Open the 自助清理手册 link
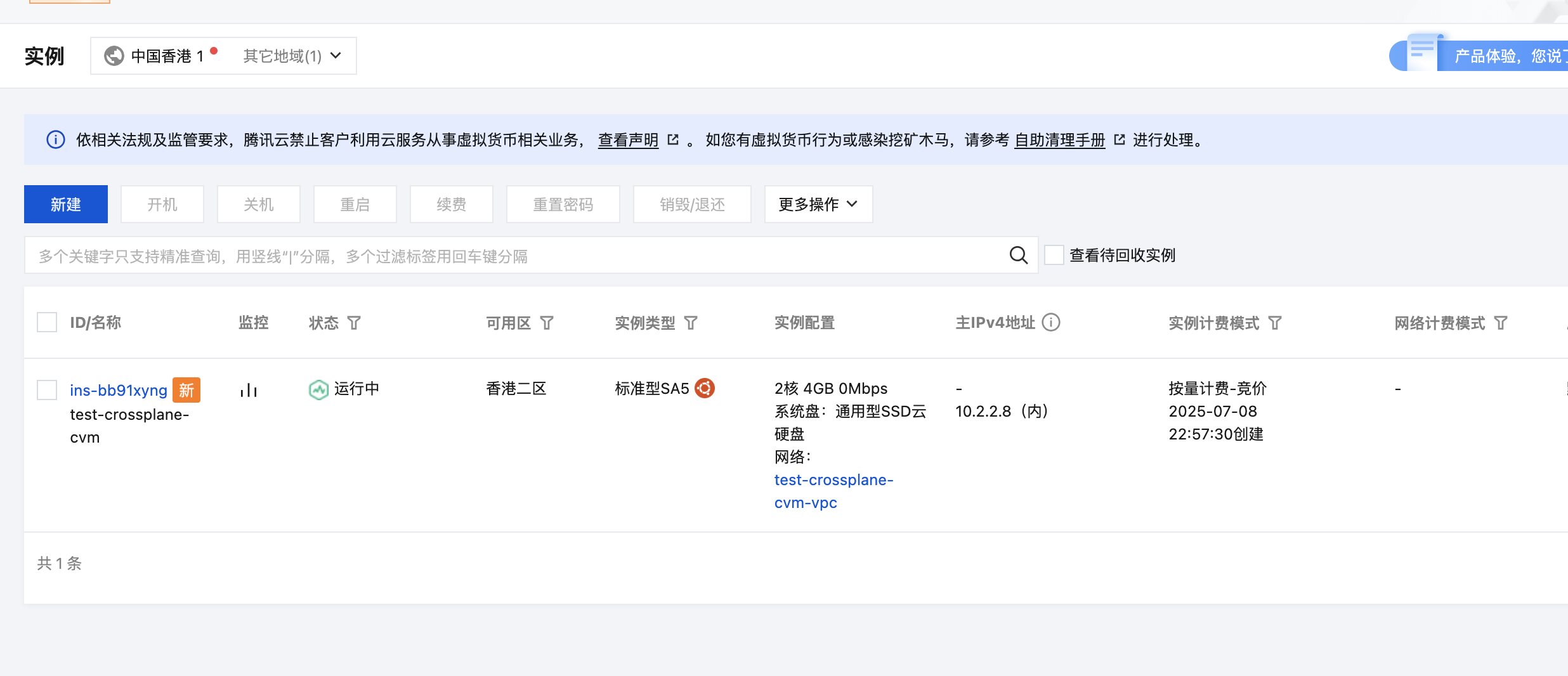This screenshot has width=1568, height=676. point(1060,140)
